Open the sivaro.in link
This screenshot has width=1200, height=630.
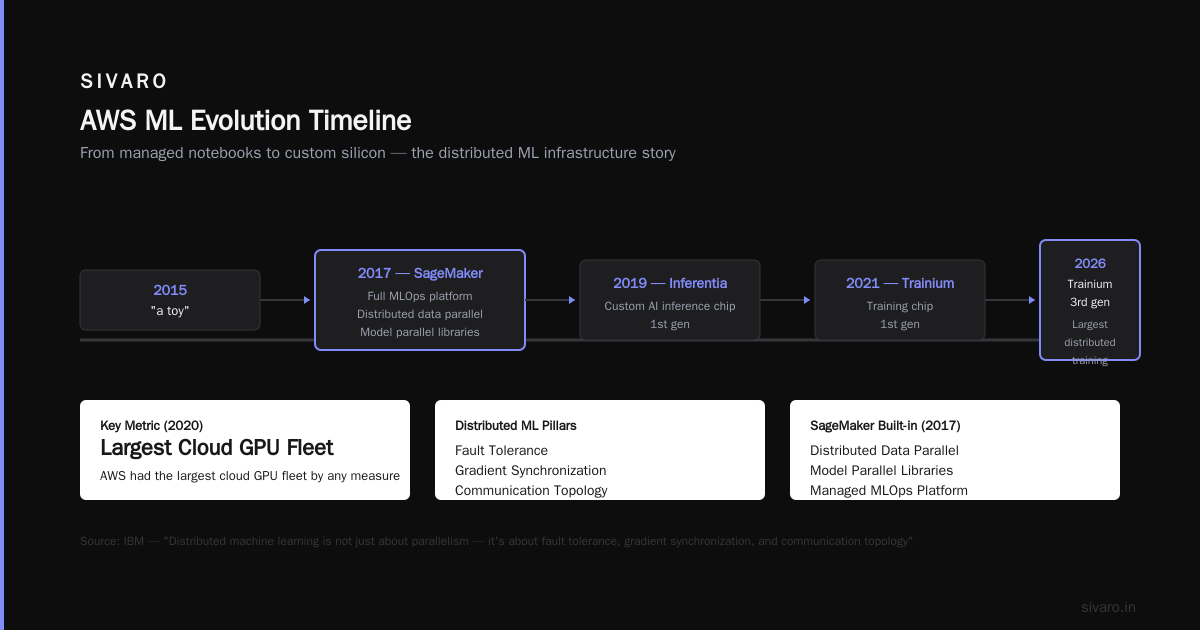[x=1108, y=607]
